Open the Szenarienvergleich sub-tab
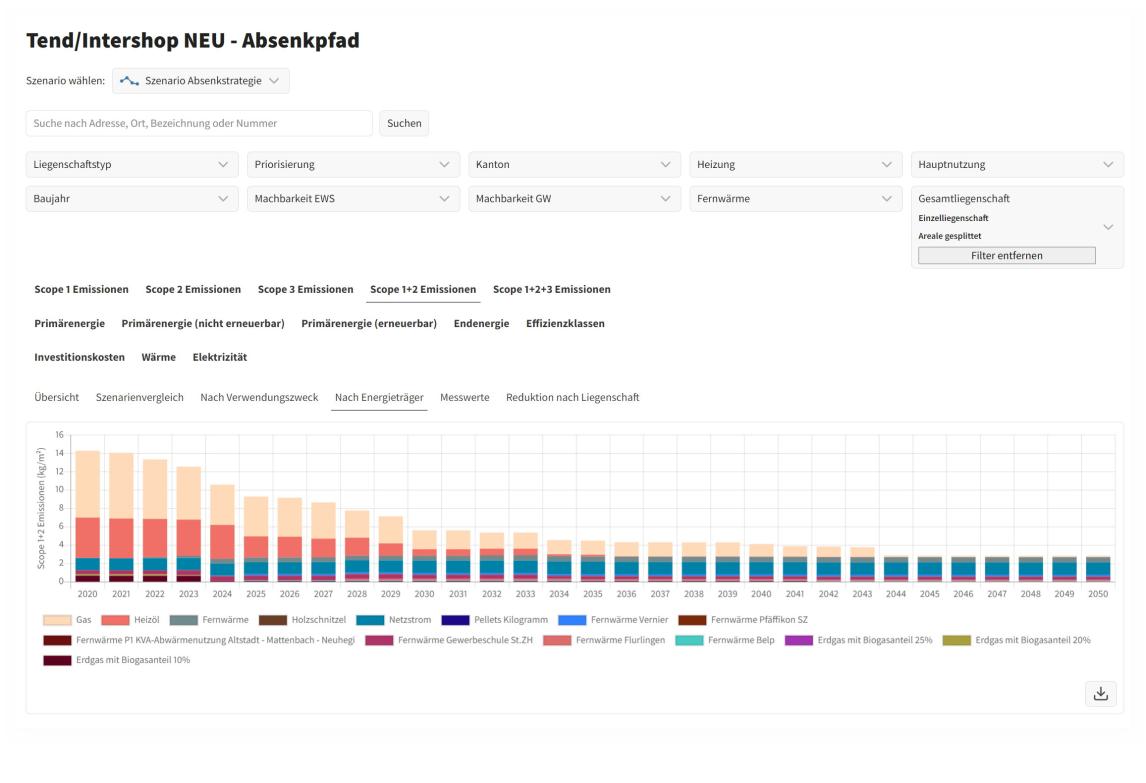 [x=140, y=398]
